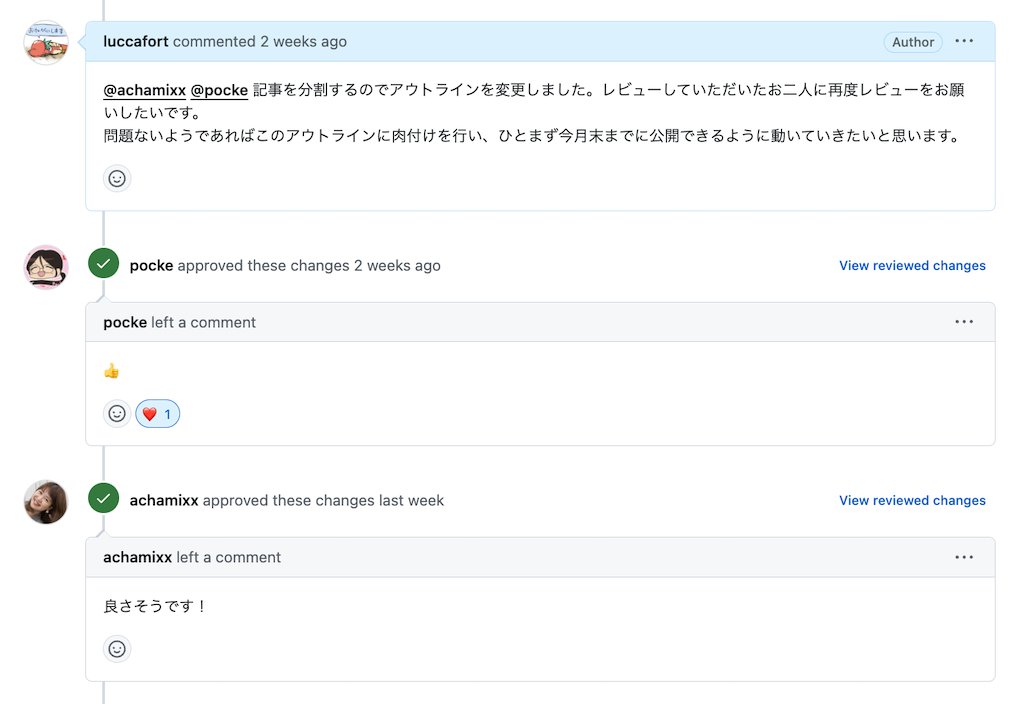Open options menu on achamixx's comment

tap(964, 557)
